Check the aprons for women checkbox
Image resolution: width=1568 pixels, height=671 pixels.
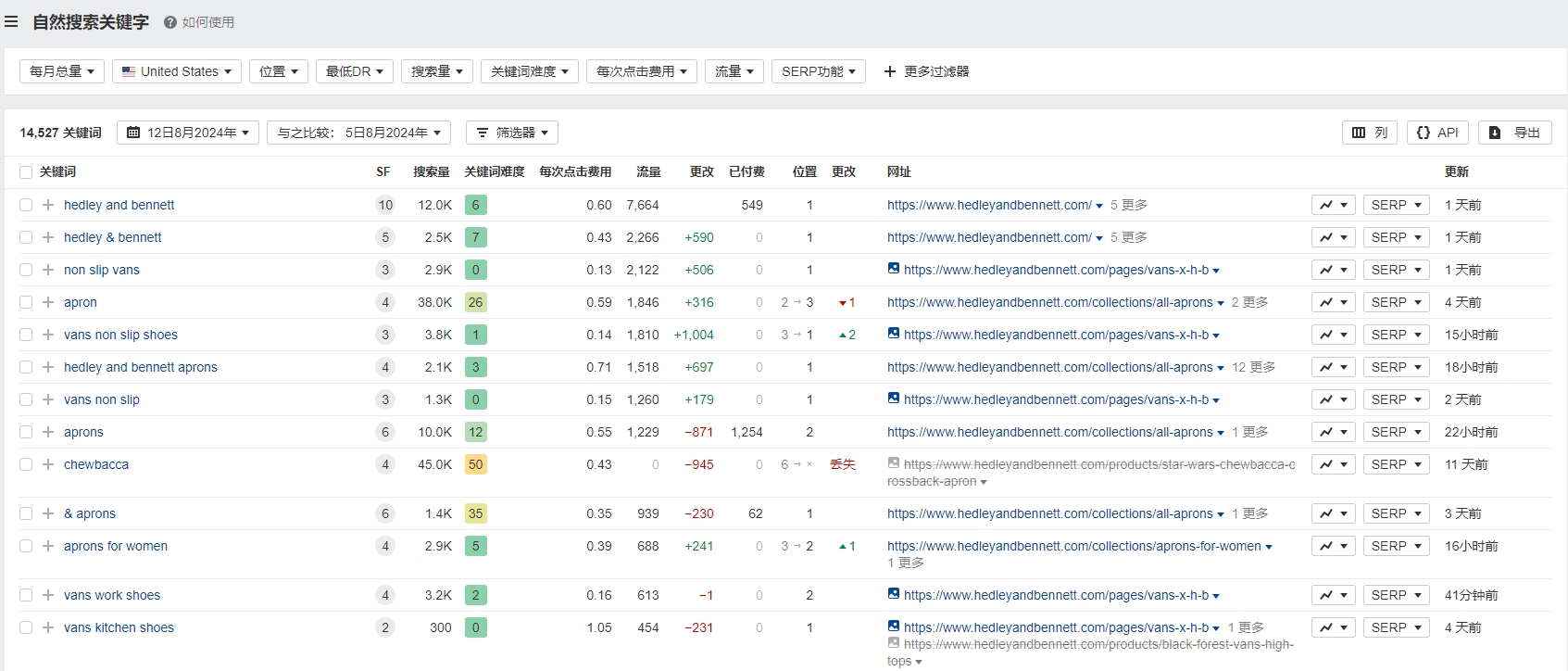26,546
